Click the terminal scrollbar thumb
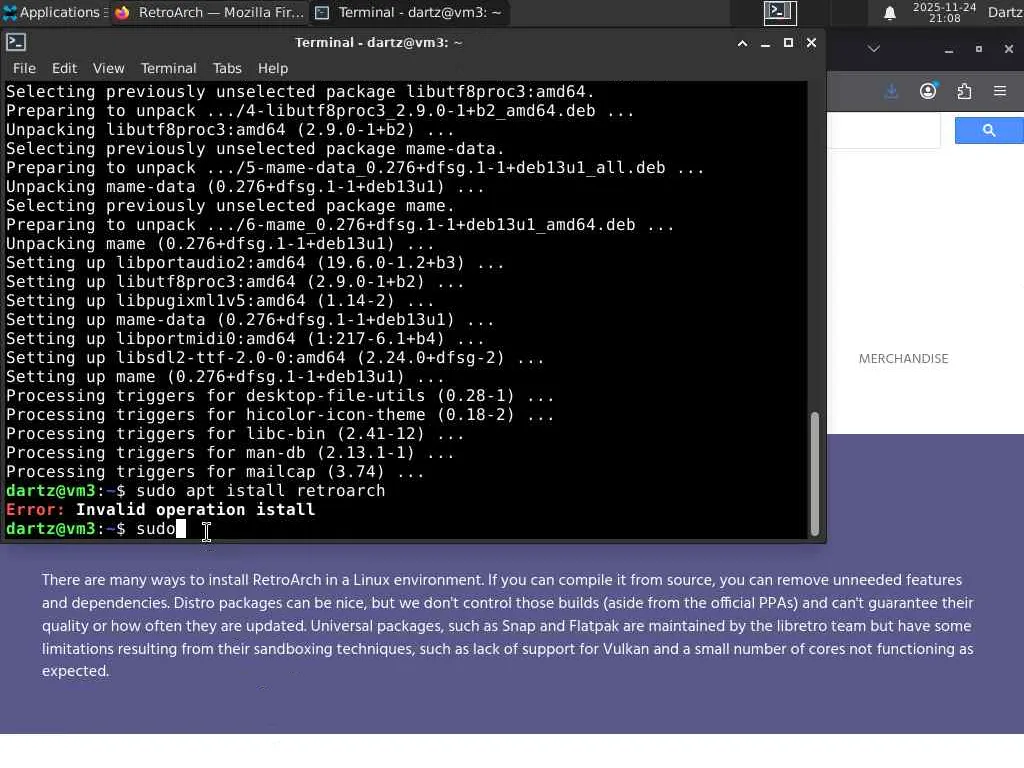The image size is (1024, 768). [814, 473]
